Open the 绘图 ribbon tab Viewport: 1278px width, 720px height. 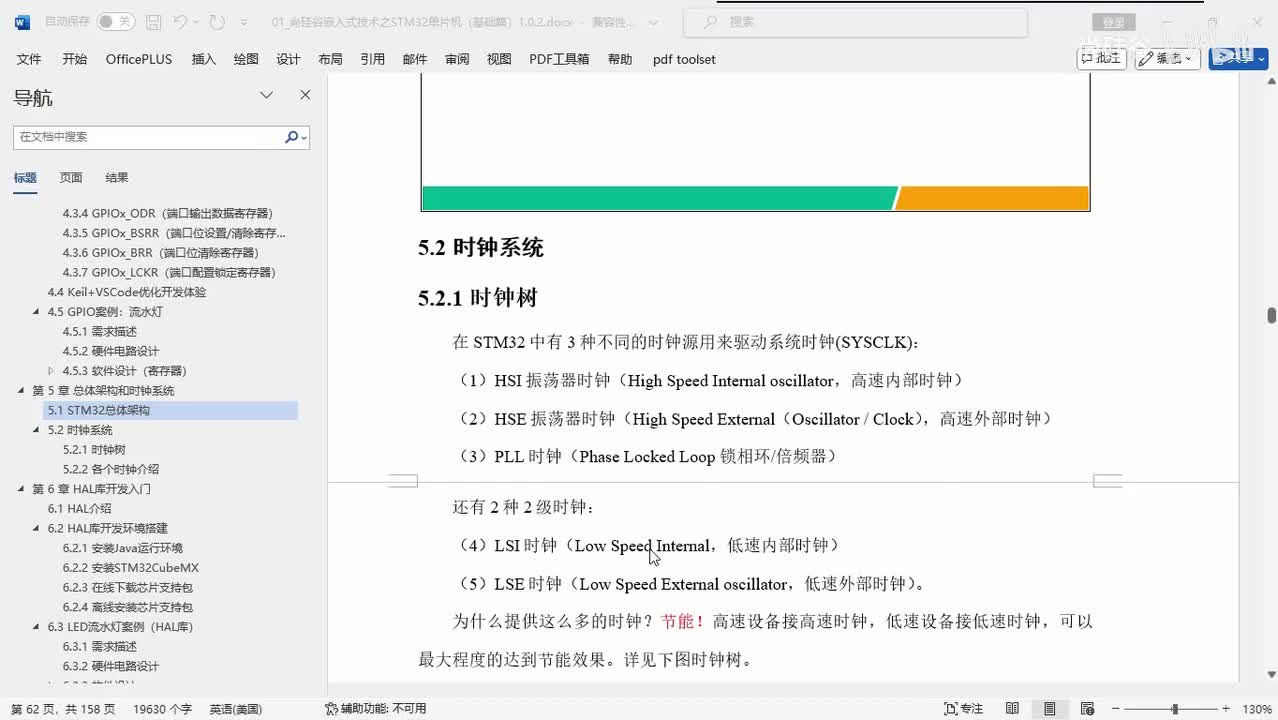pyautogui.click(x=246, y=59)
